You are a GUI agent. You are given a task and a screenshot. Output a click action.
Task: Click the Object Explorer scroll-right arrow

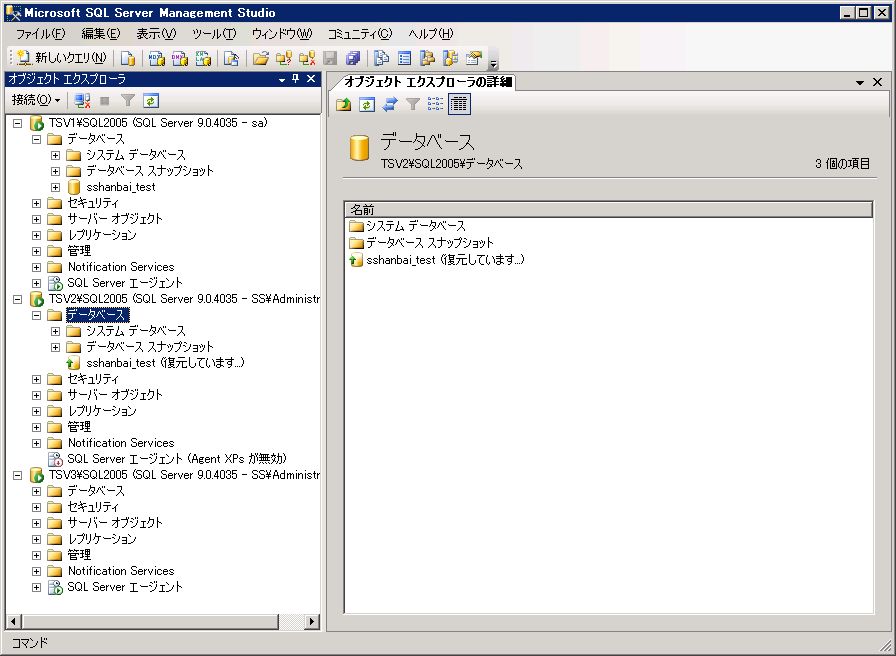pyautogui.click(x=312, y=622)
